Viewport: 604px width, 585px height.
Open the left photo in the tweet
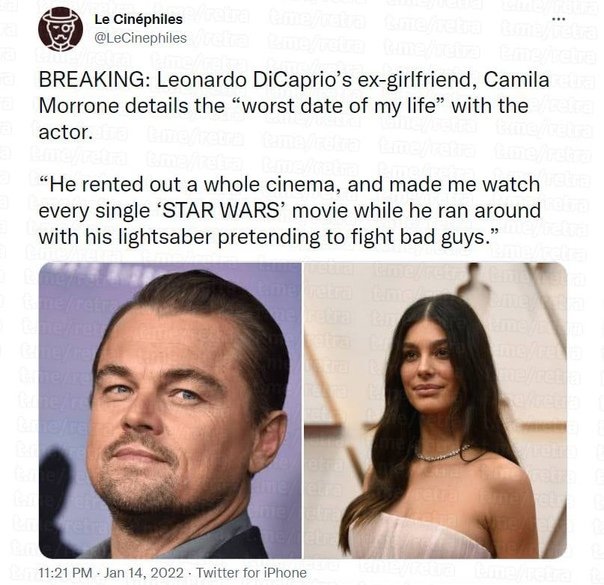(170, 410)
